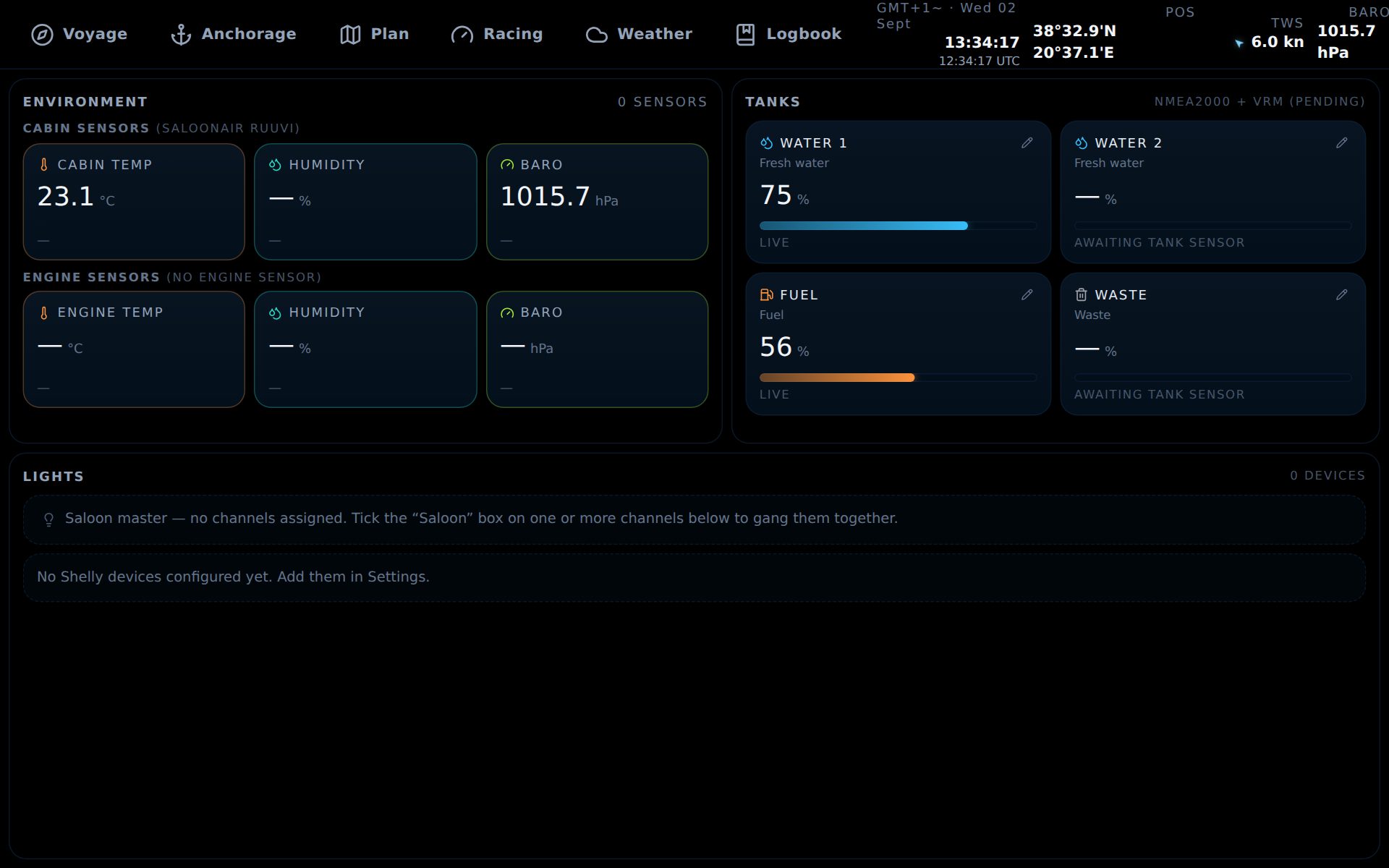The height and width of the screenshot is (868, 1389).
Task: Click the TWS wind direction arrow
Action: [x=1239, y=43]
